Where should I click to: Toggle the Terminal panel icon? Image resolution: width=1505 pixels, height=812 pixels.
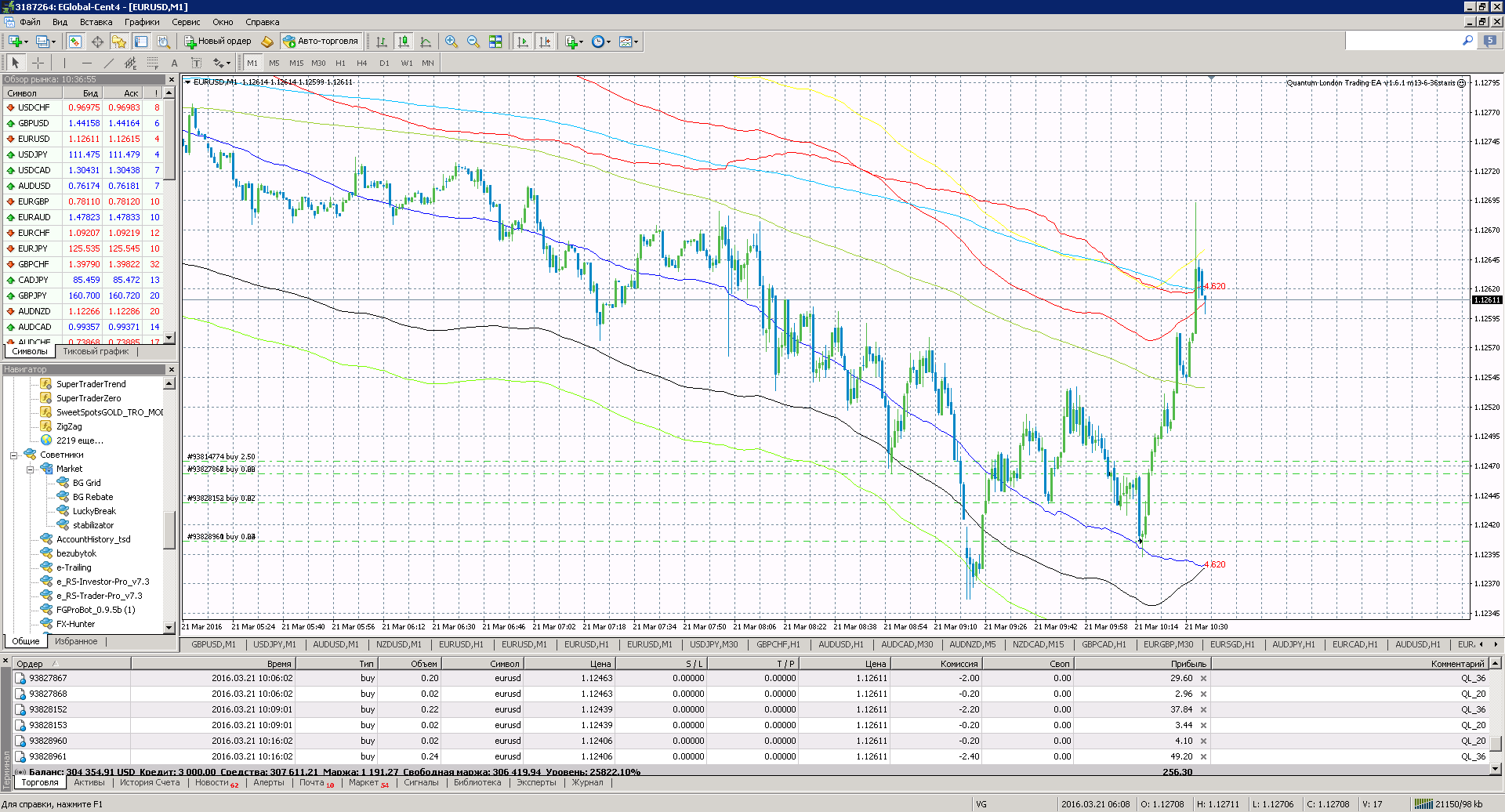[141, 42]
